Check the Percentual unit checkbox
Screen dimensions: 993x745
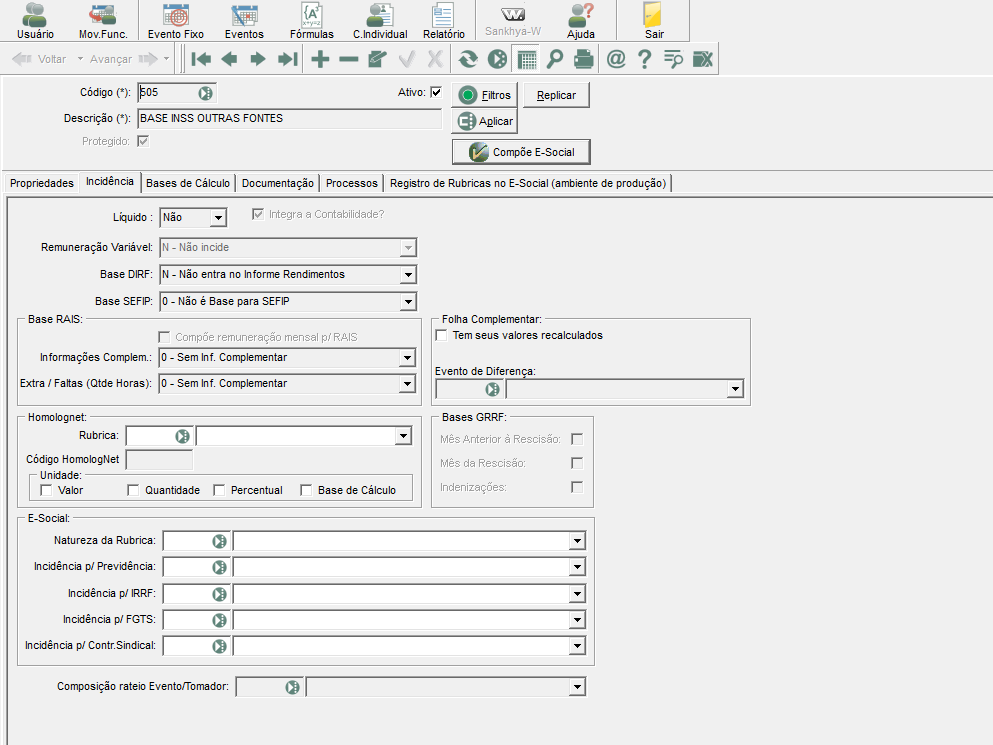pos(219,490)
